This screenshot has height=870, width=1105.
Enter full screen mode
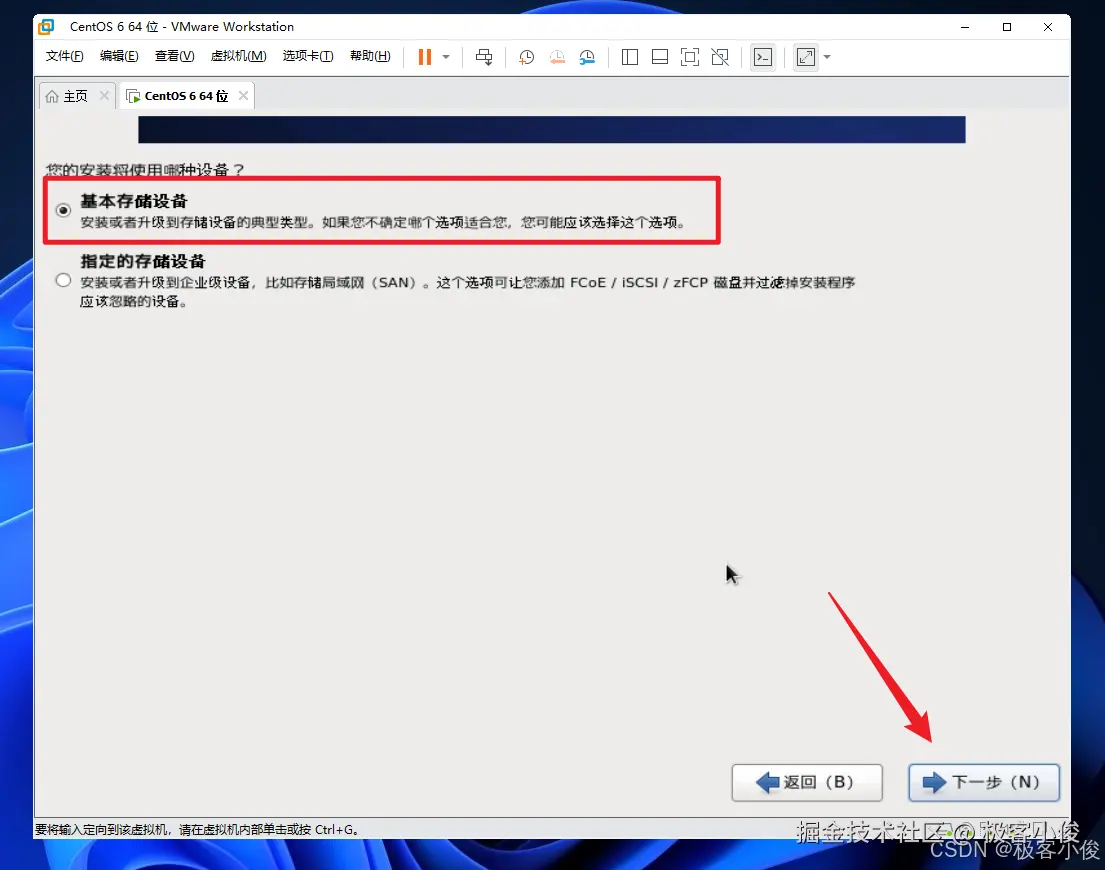[x=690, y=57]
